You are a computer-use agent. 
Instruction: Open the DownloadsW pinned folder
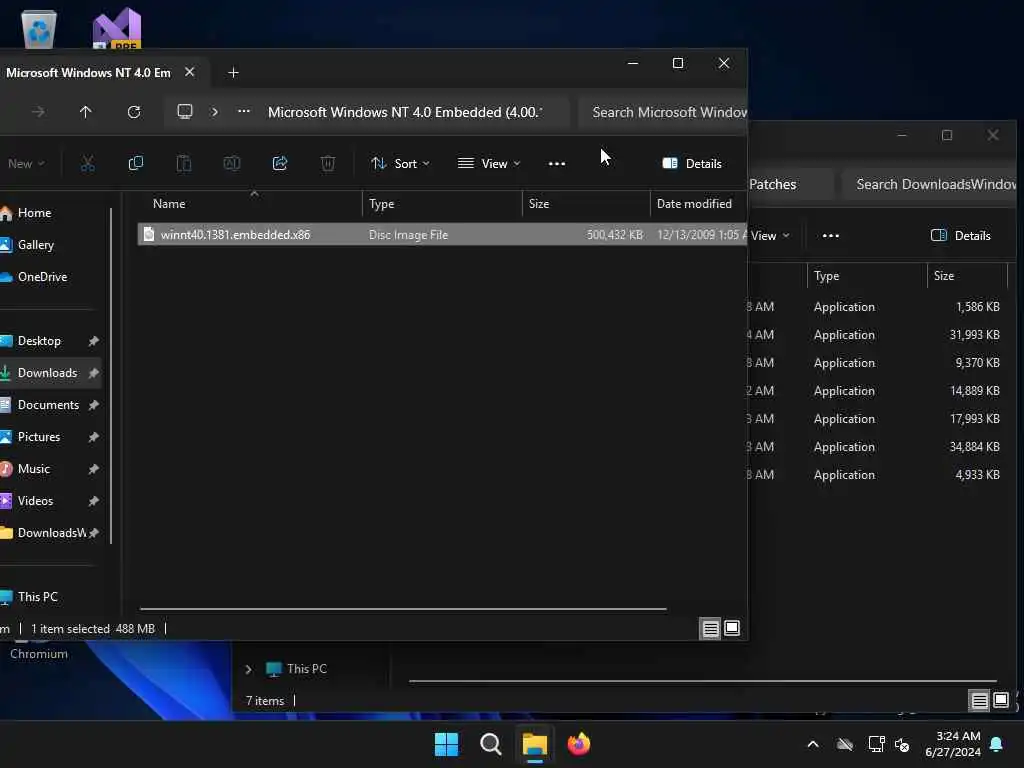coord(52,533)
